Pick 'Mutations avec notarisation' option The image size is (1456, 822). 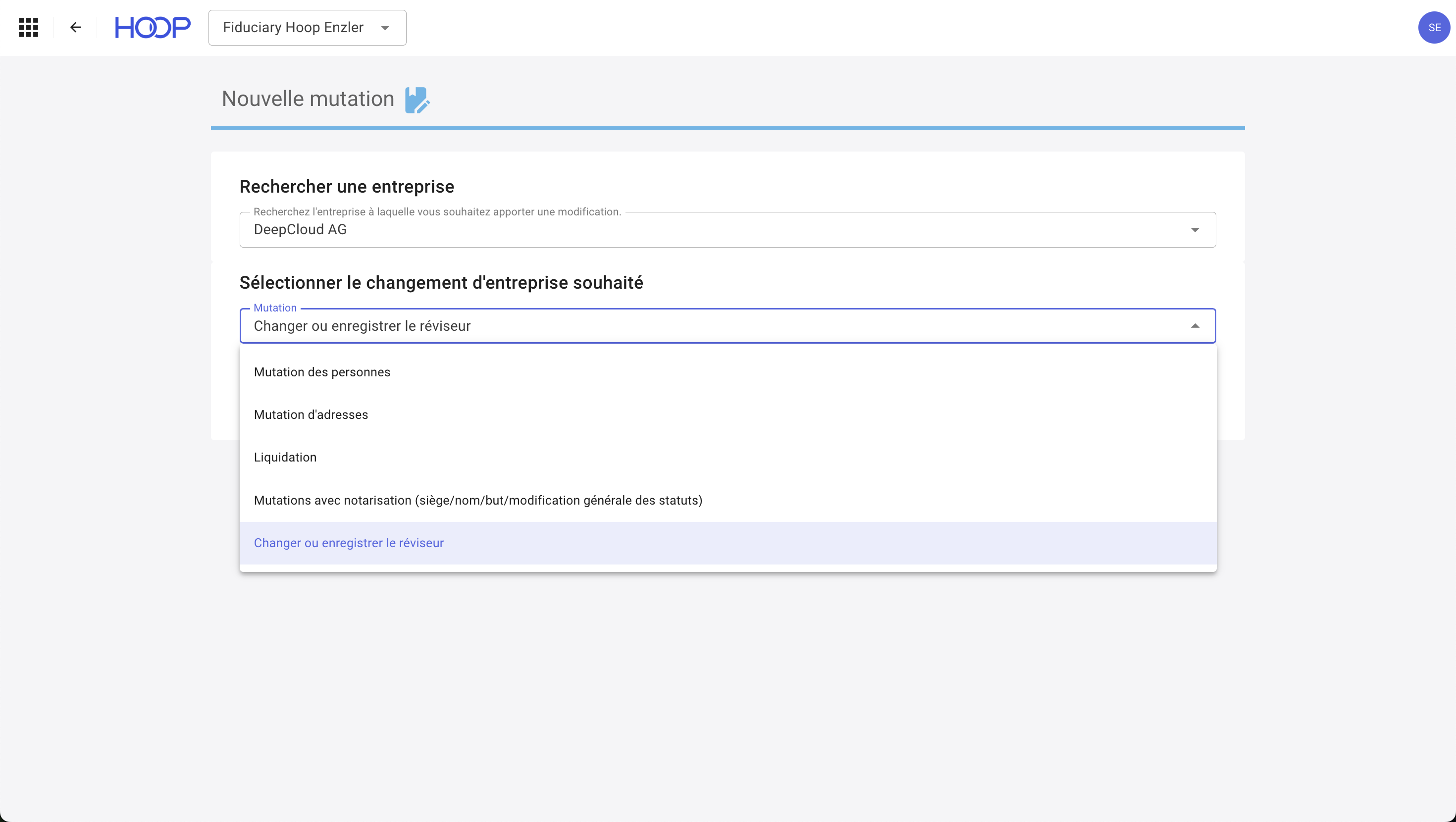477,500
